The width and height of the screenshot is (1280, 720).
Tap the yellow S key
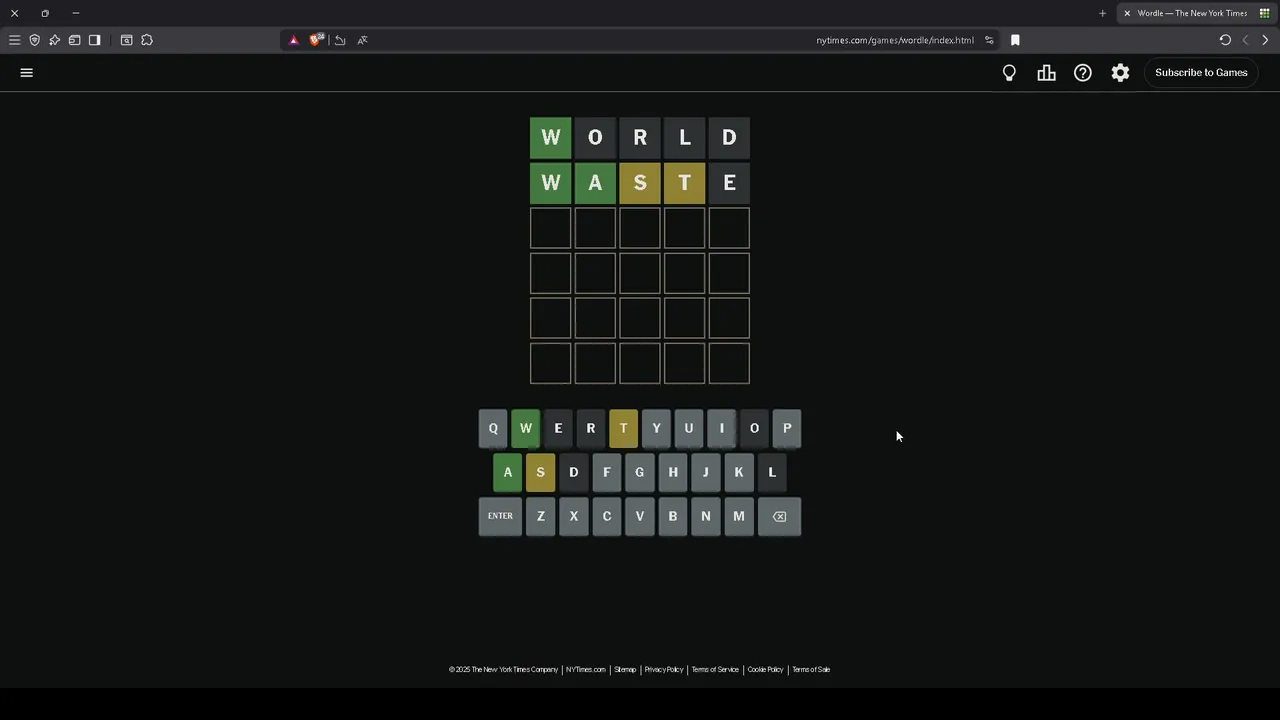pyautogui.click(x=540, y=472)
